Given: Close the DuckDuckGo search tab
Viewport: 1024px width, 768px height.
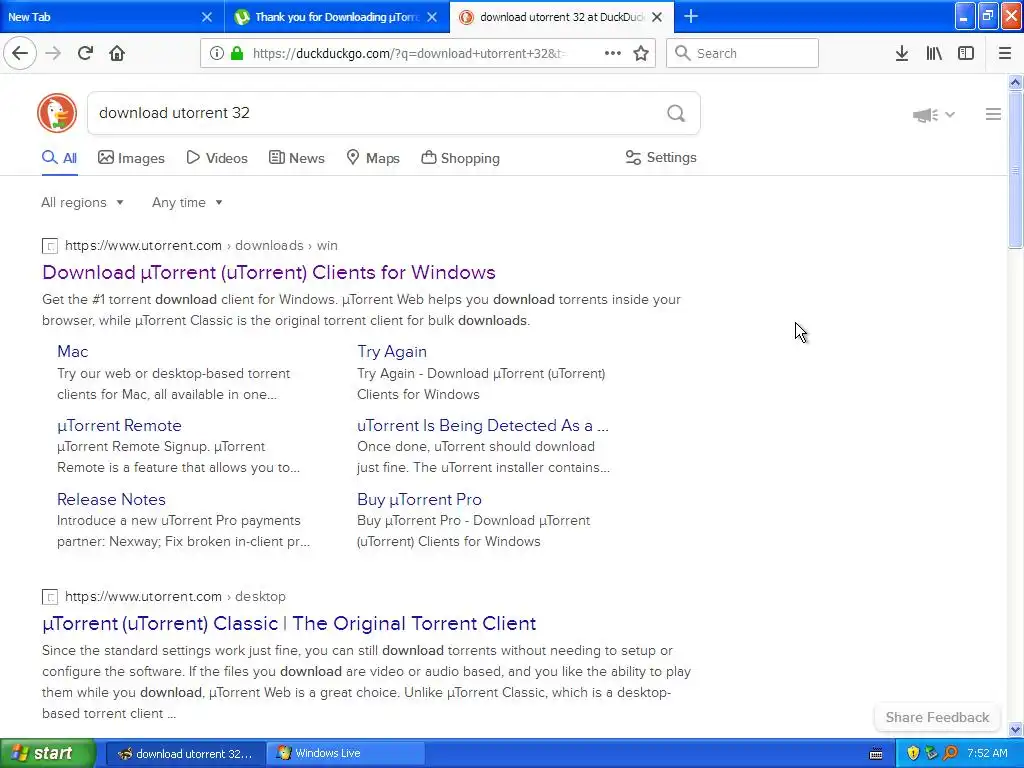Looking at the screenshot, I should coord(658,17).
